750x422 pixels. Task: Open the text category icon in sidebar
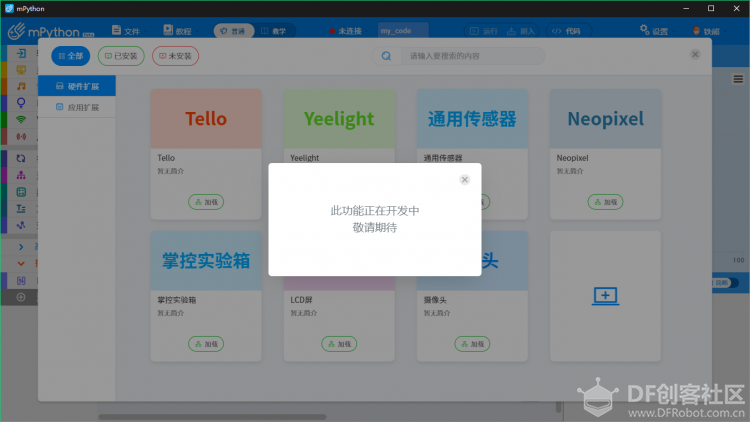21,209
